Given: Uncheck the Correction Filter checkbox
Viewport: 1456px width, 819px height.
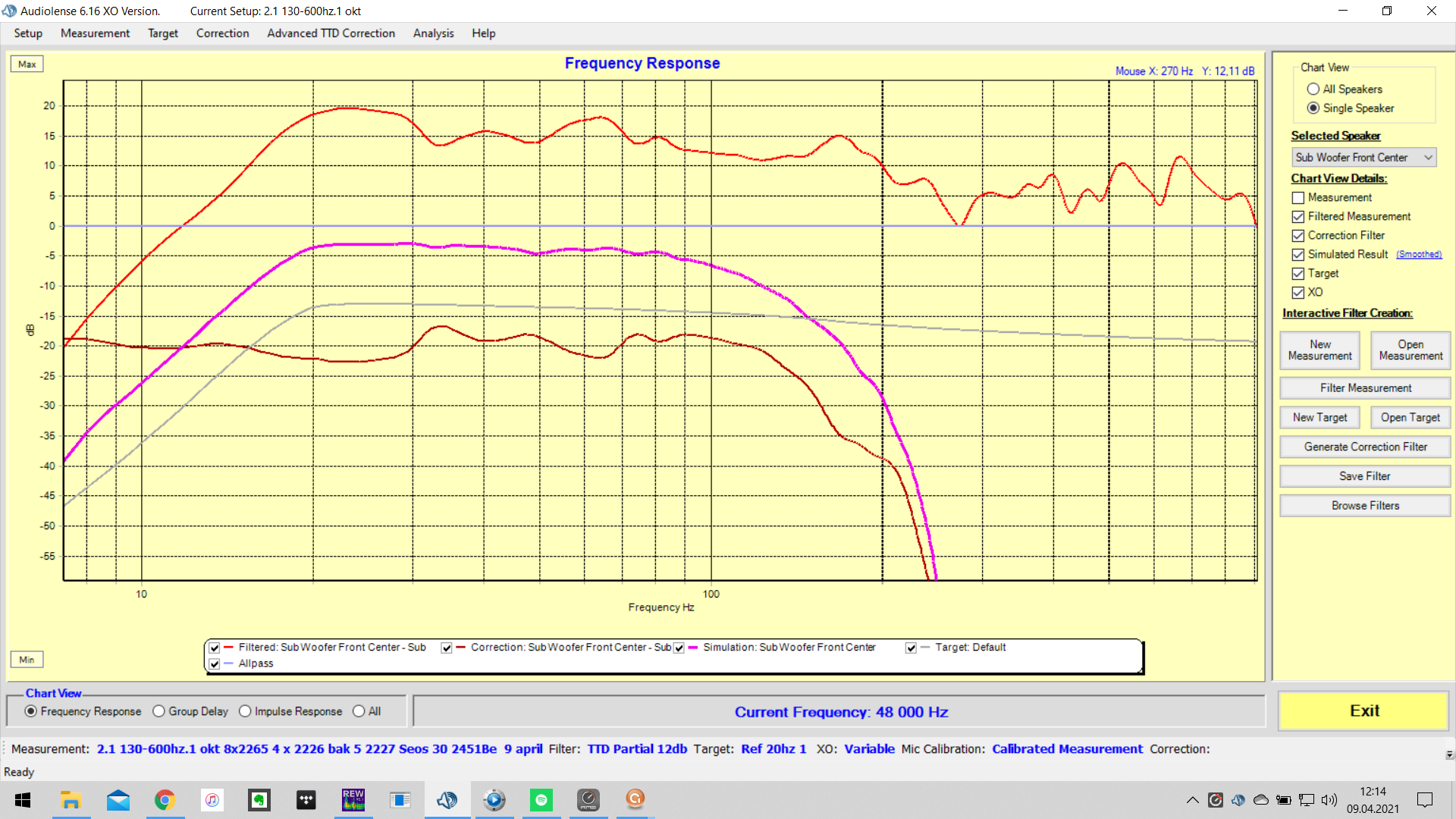Looking at the screenshot, I should [x=1298, y=236].
